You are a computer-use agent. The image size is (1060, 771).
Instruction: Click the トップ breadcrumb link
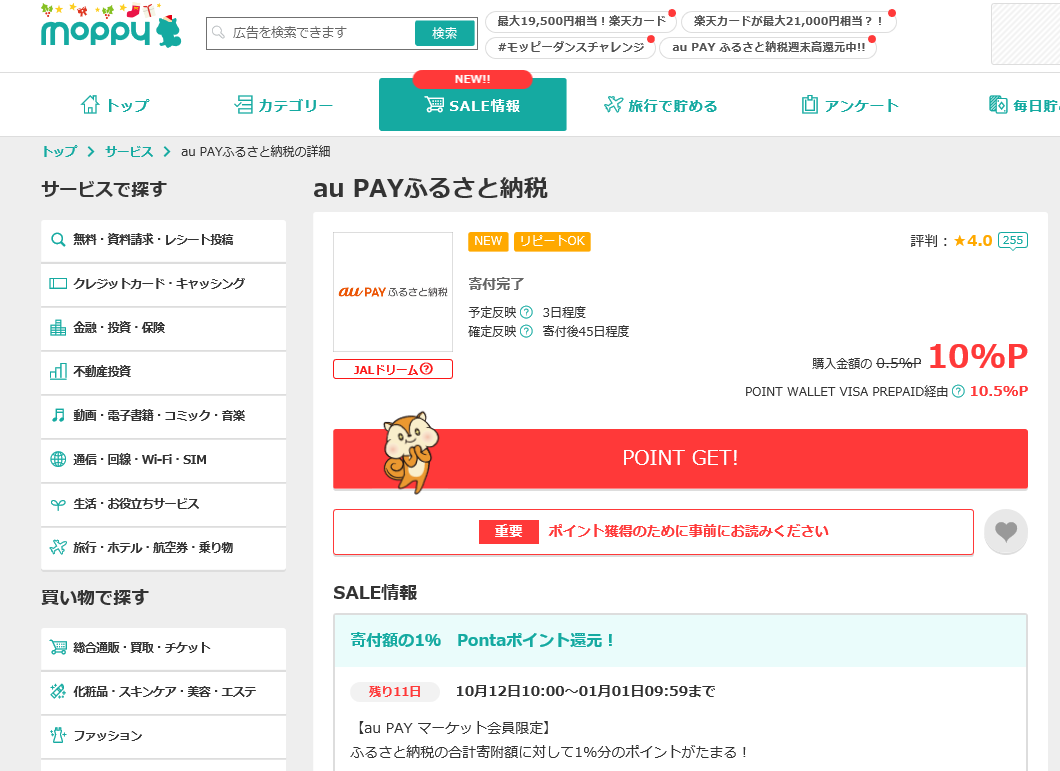[x=59, y=151]
